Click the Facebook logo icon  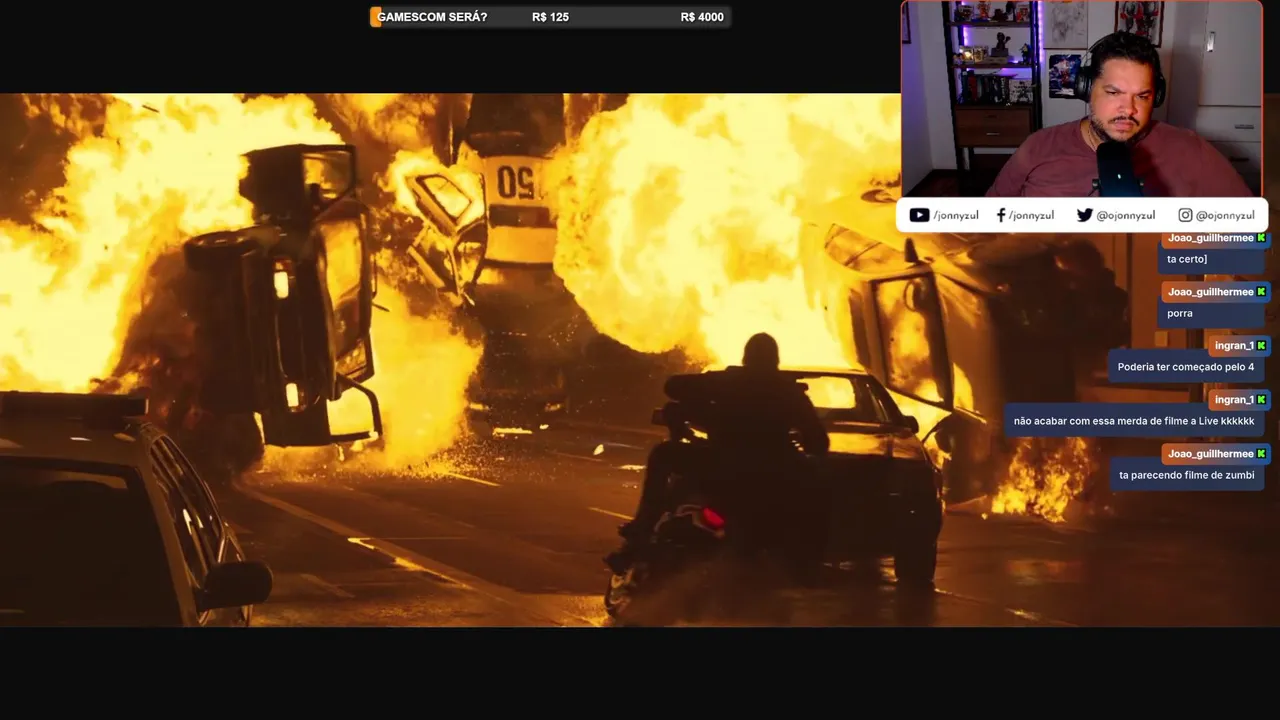[x=1001, y=215]
